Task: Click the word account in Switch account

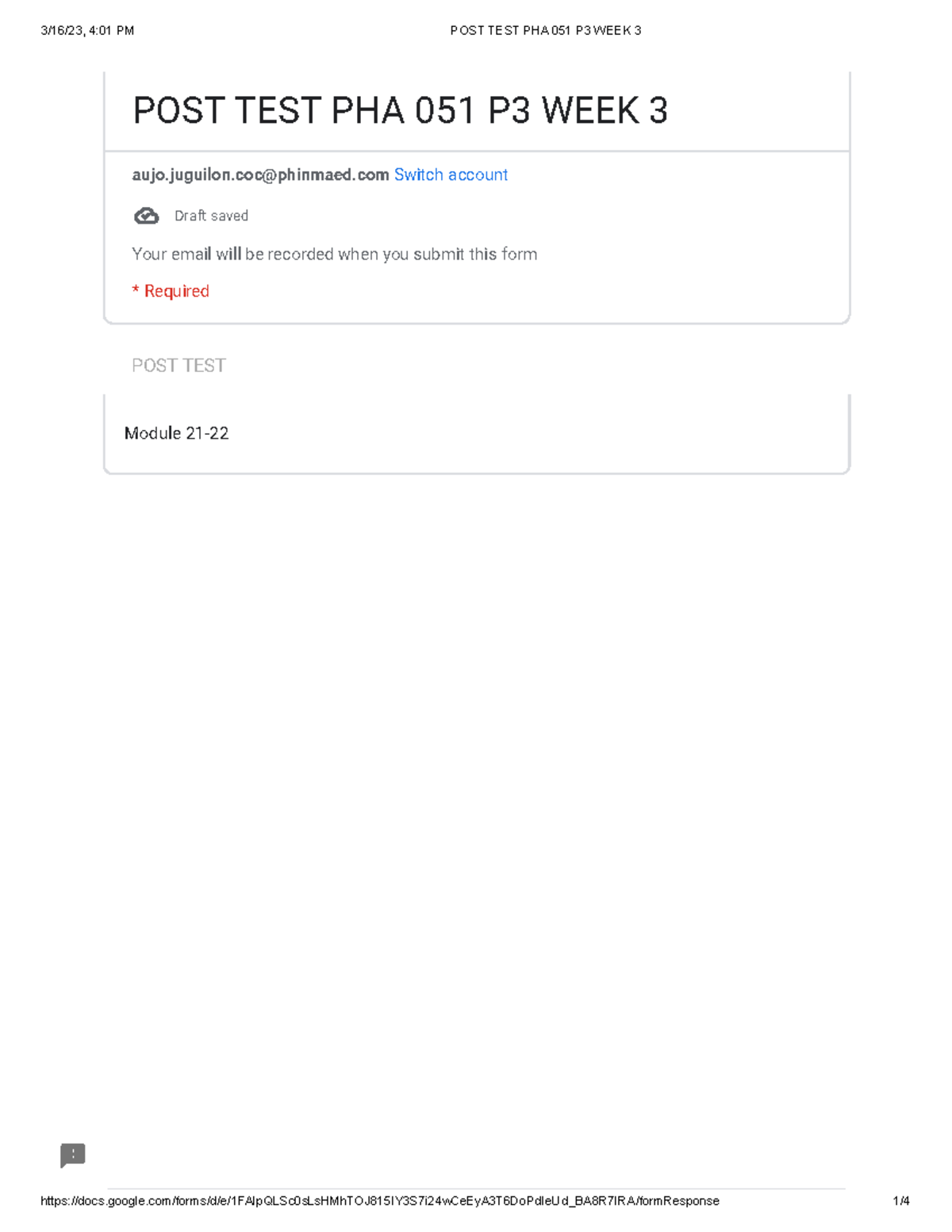Action: [478, 175]
